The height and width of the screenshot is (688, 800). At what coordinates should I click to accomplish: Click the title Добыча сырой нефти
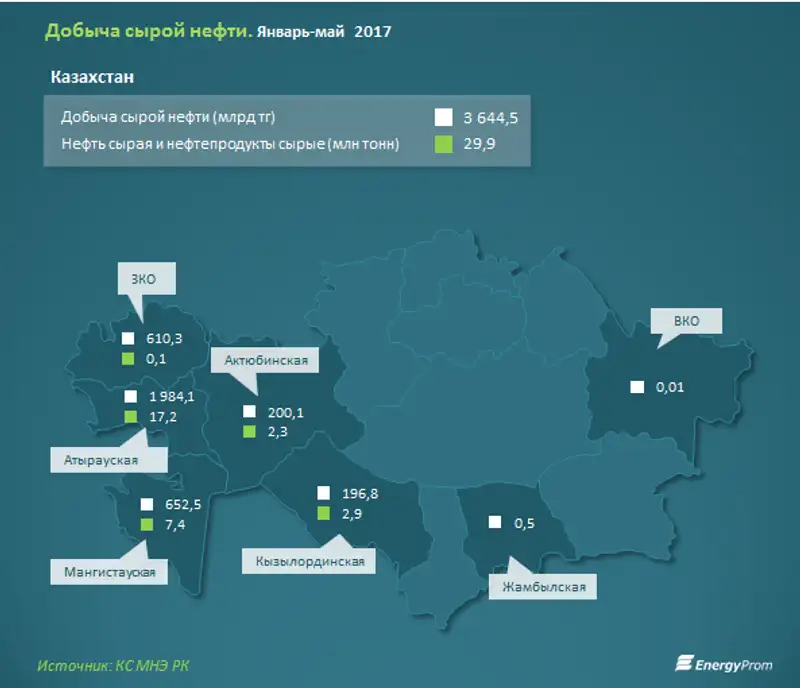coord(145,32)
